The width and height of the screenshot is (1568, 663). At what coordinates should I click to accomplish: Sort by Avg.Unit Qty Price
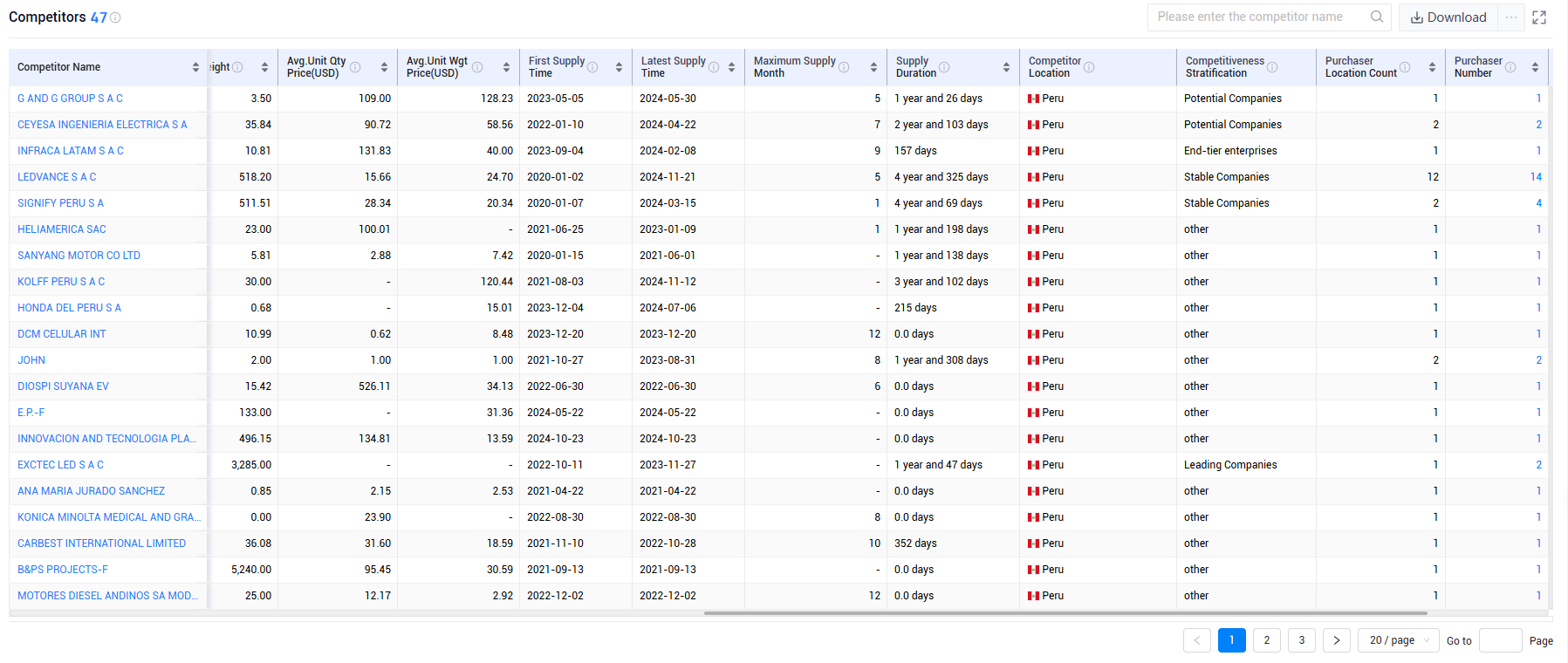pyautogui.click(x=384, y=67)
